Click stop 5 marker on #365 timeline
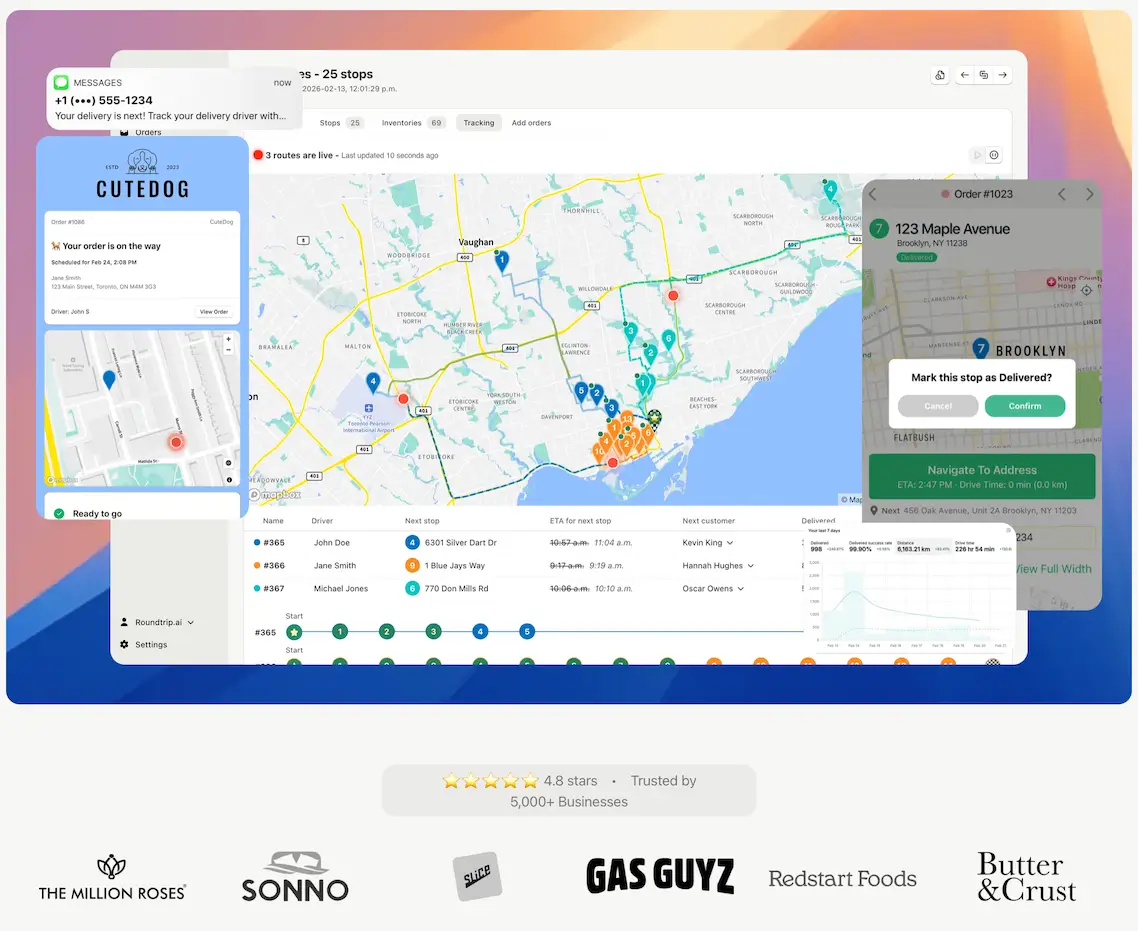Viewport: 1138px width, 931px height. tap(527, 631)
